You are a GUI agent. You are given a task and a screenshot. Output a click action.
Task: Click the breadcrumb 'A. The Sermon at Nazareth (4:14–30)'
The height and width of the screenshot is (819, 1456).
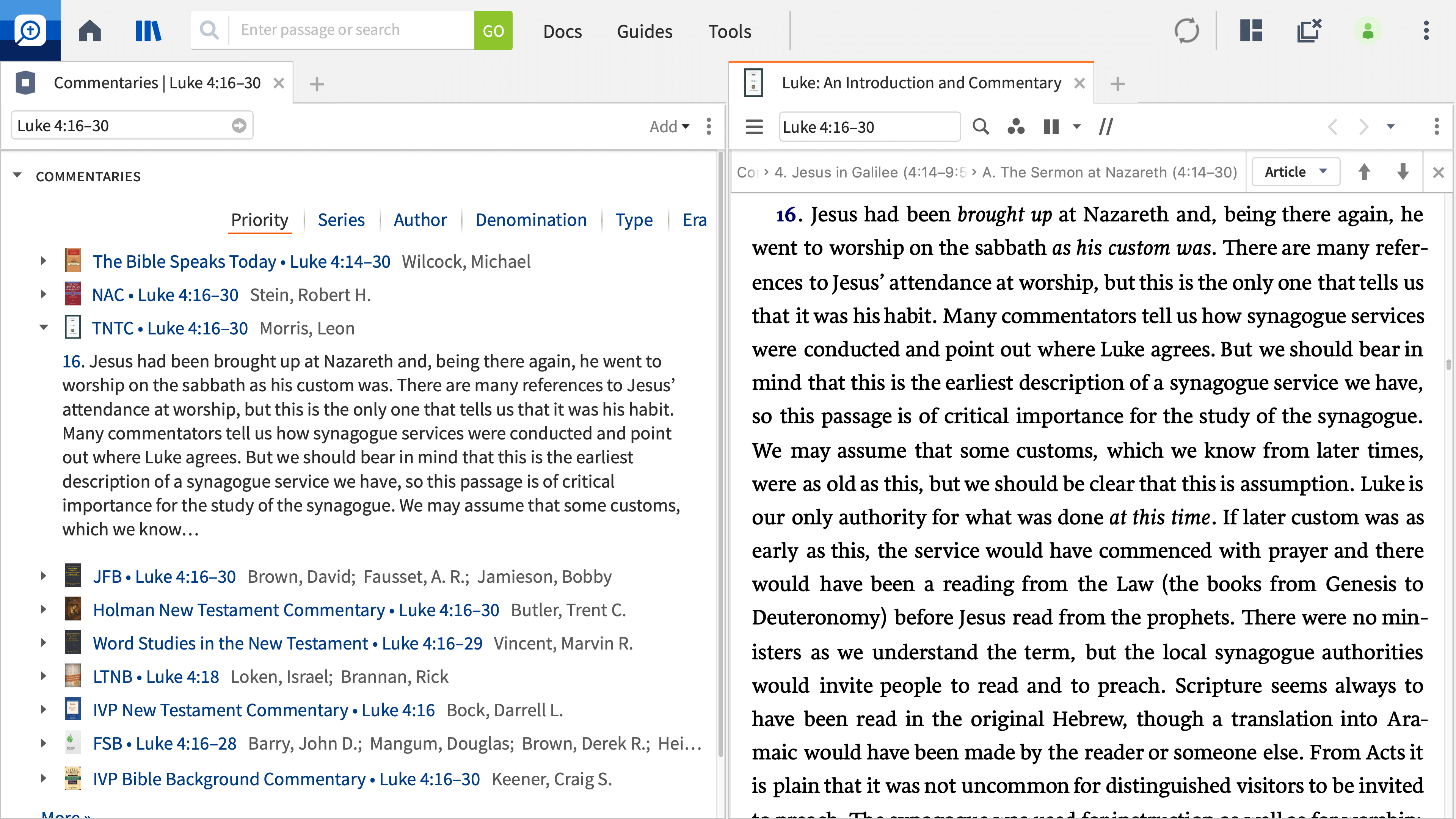click(x=1109, y=172)
